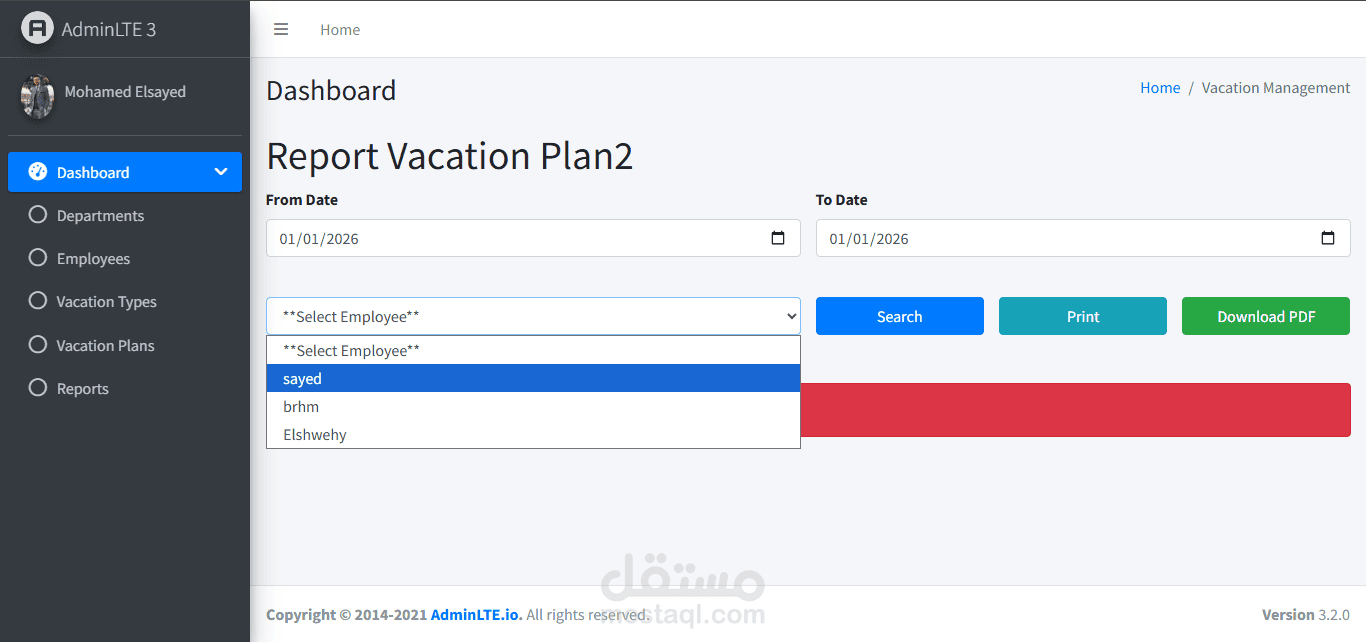This screenshot has width=1366, height=642.
Task: Click the circle icon beside Departments
Action: point(38,215)
